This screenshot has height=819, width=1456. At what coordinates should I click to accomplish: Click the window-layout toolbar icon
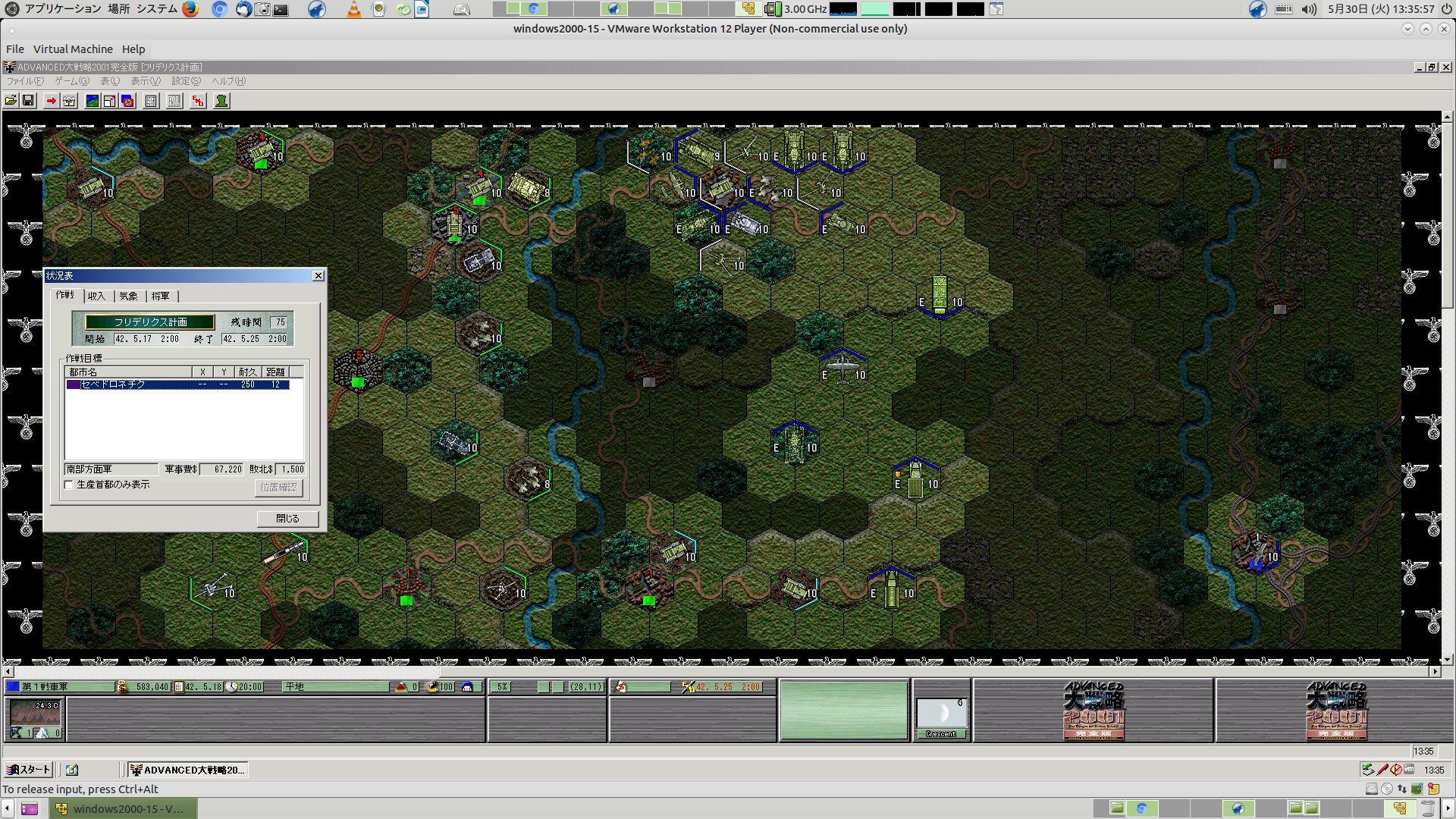click(109, 101)
